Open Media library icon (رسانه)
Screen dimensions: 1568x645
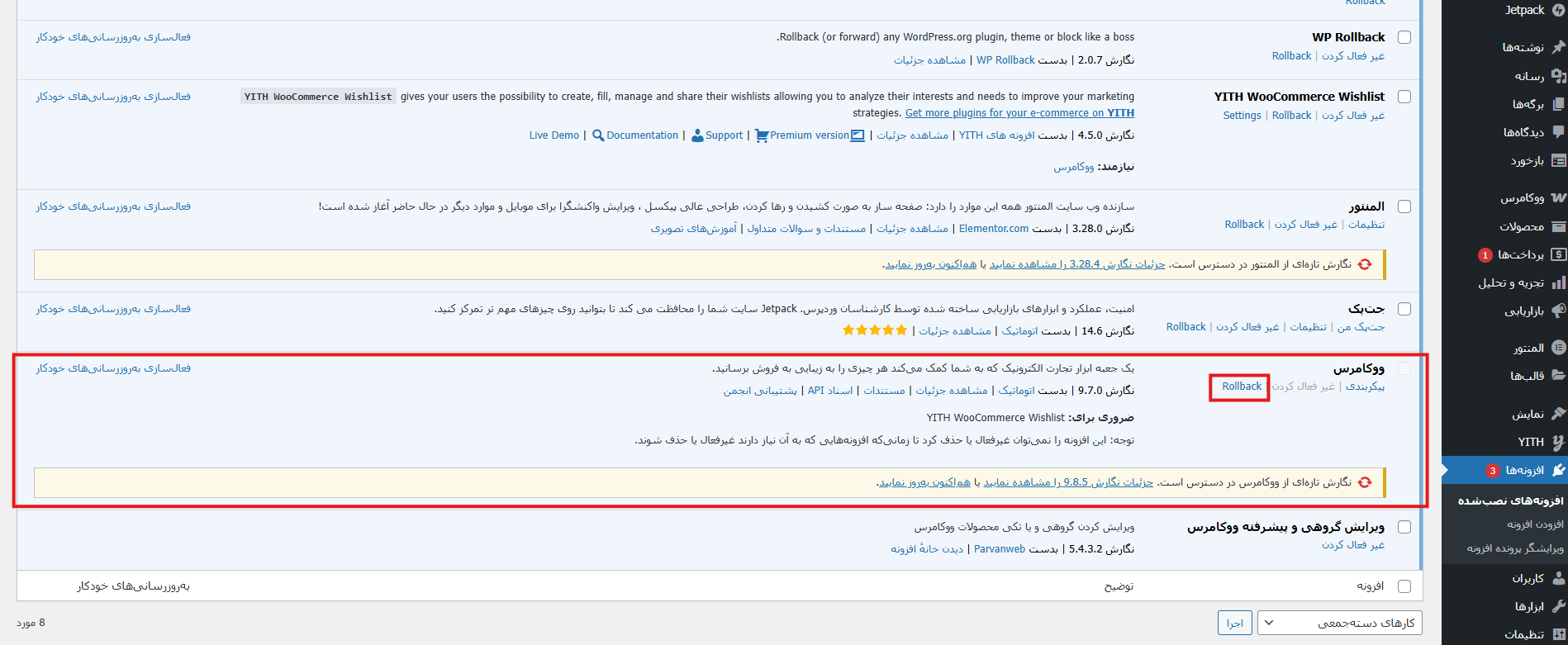pos(1558,76)
